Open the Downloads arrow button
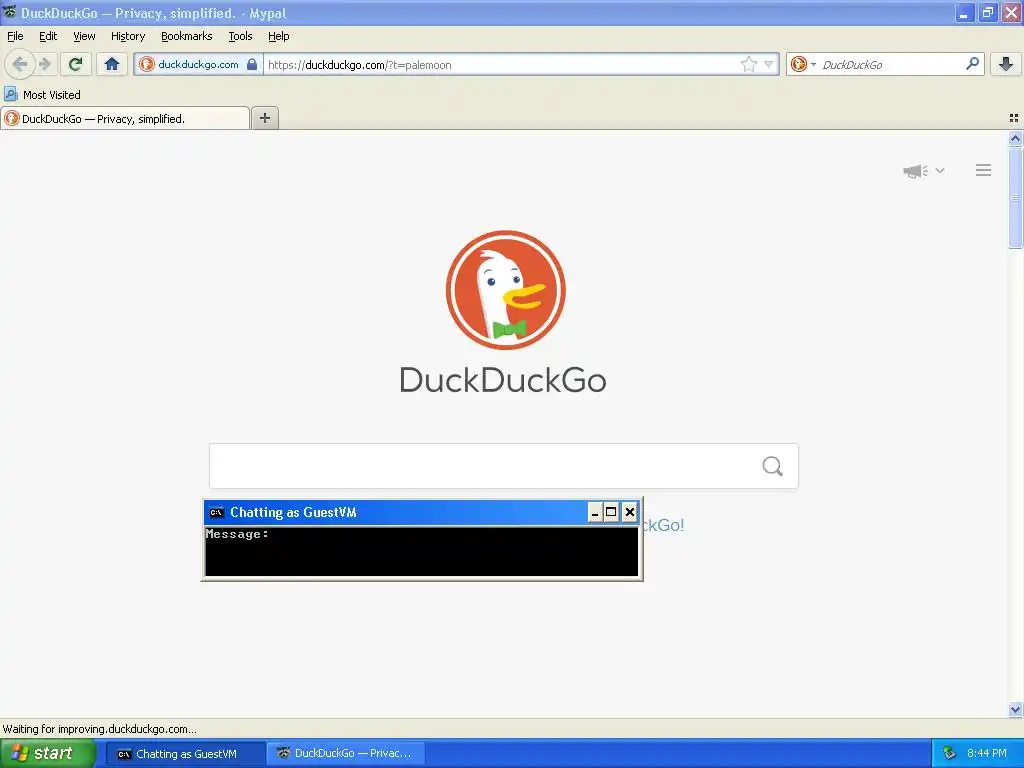 1006,64
